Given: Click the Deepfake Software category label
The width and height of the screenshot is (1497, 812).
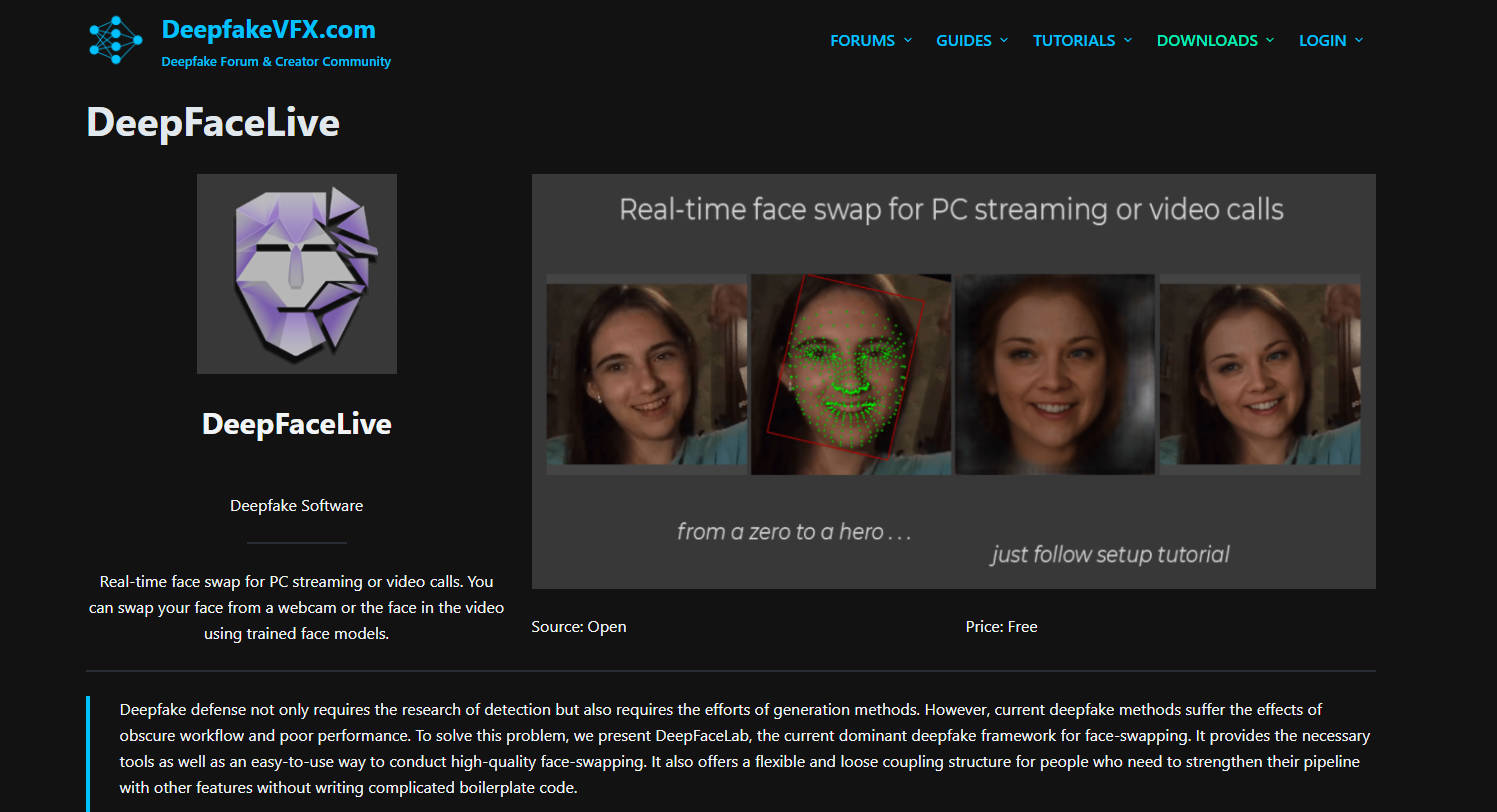Looking at the screenshot, I should coord(296,506).
